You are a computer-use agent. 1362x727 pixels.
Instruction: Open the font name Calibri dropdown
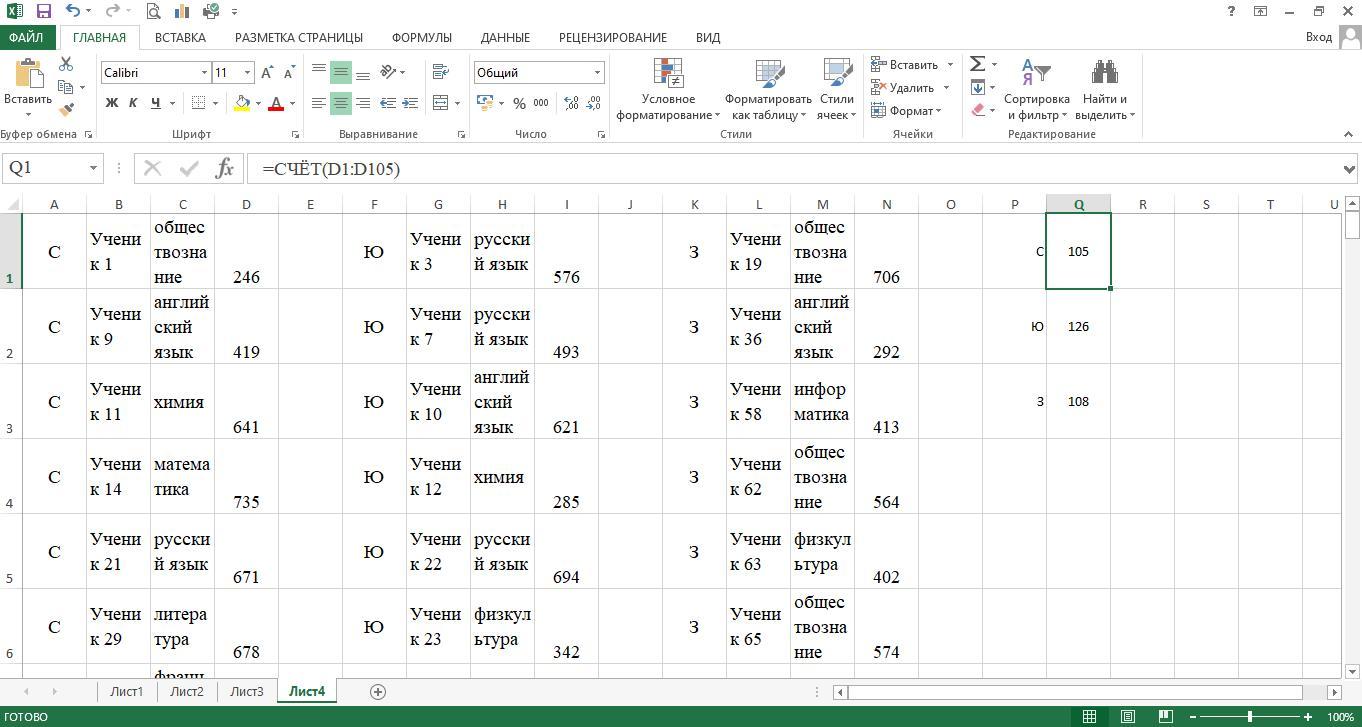point(204,73)
